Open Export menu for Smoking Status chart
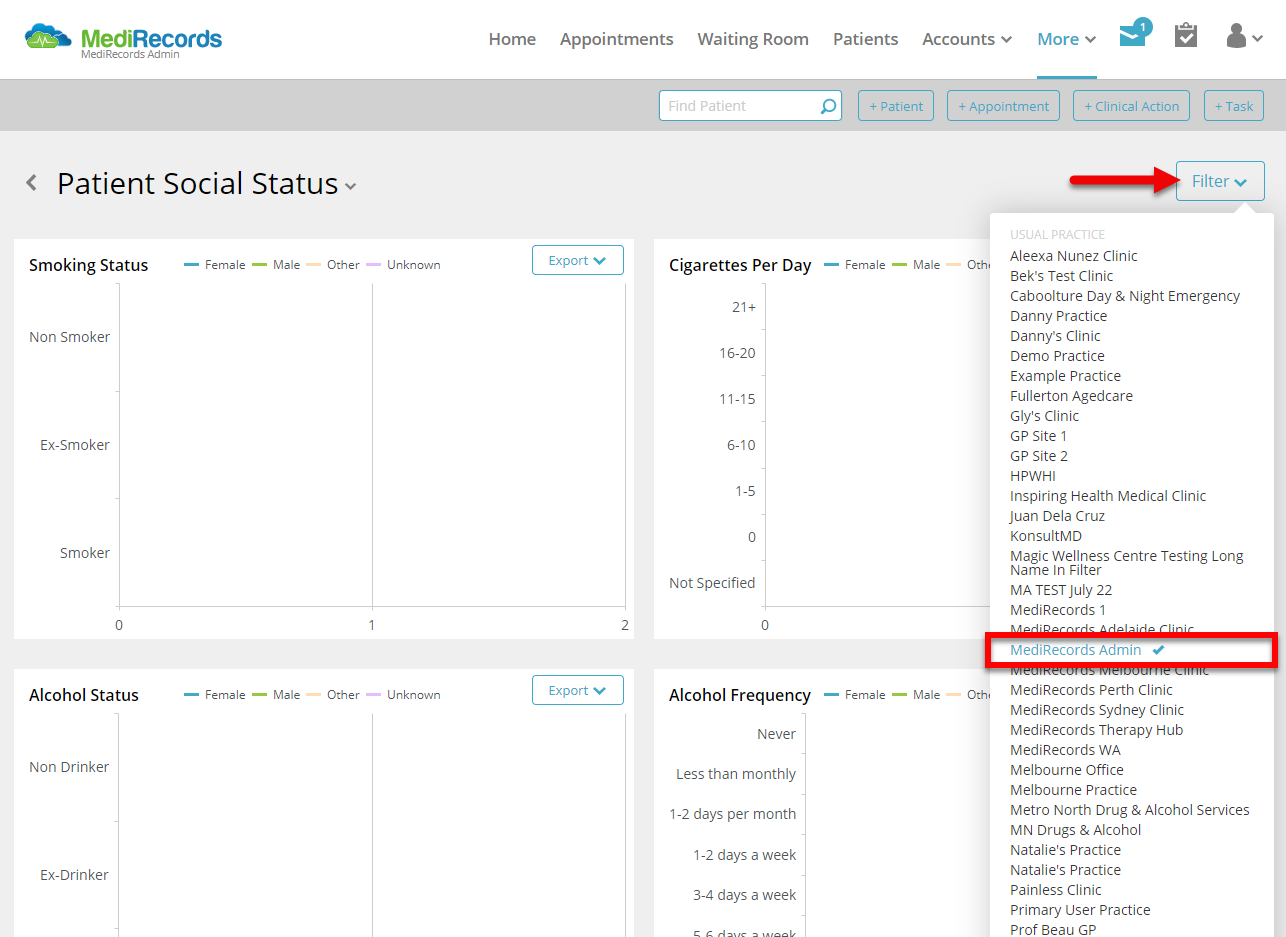Image resolution: width=1286 pixels, height=937 pixels. (x=578, y=260)
